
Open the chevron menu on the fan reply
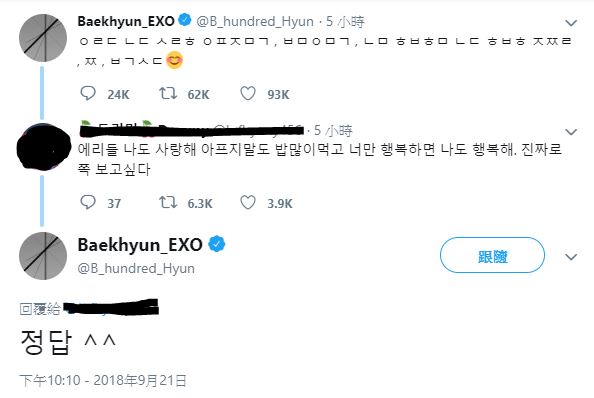[x=571, y=132]
